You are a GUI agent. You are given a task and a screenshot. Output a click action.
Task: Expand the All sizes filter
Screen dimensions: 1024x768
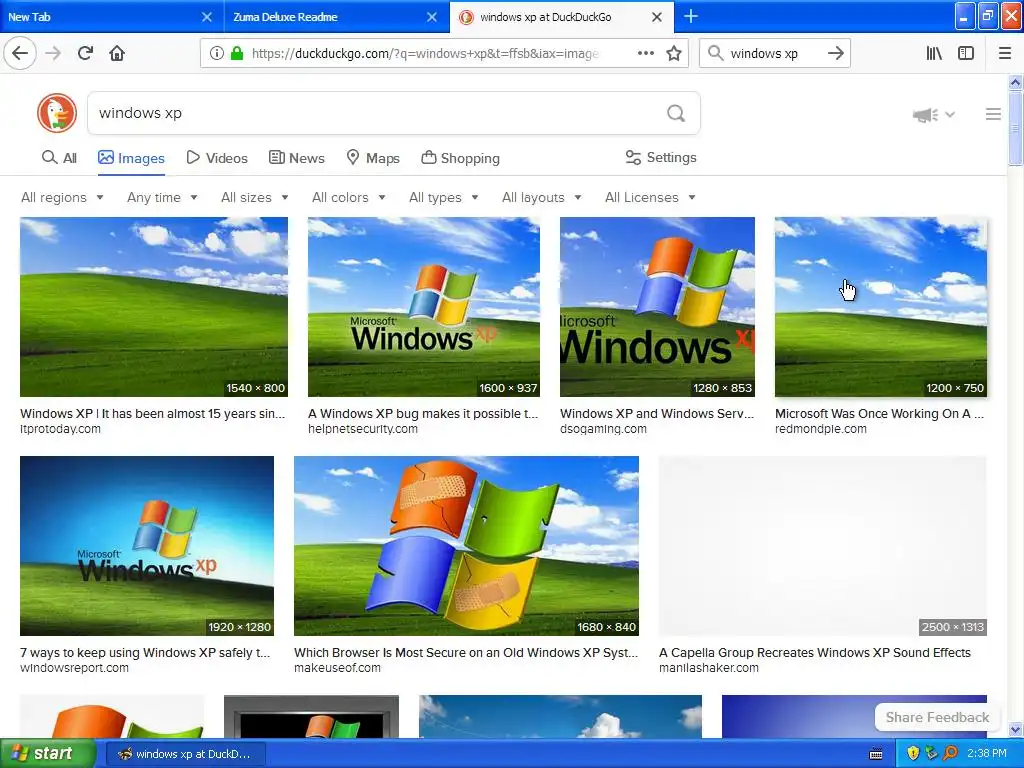point(255,197)
